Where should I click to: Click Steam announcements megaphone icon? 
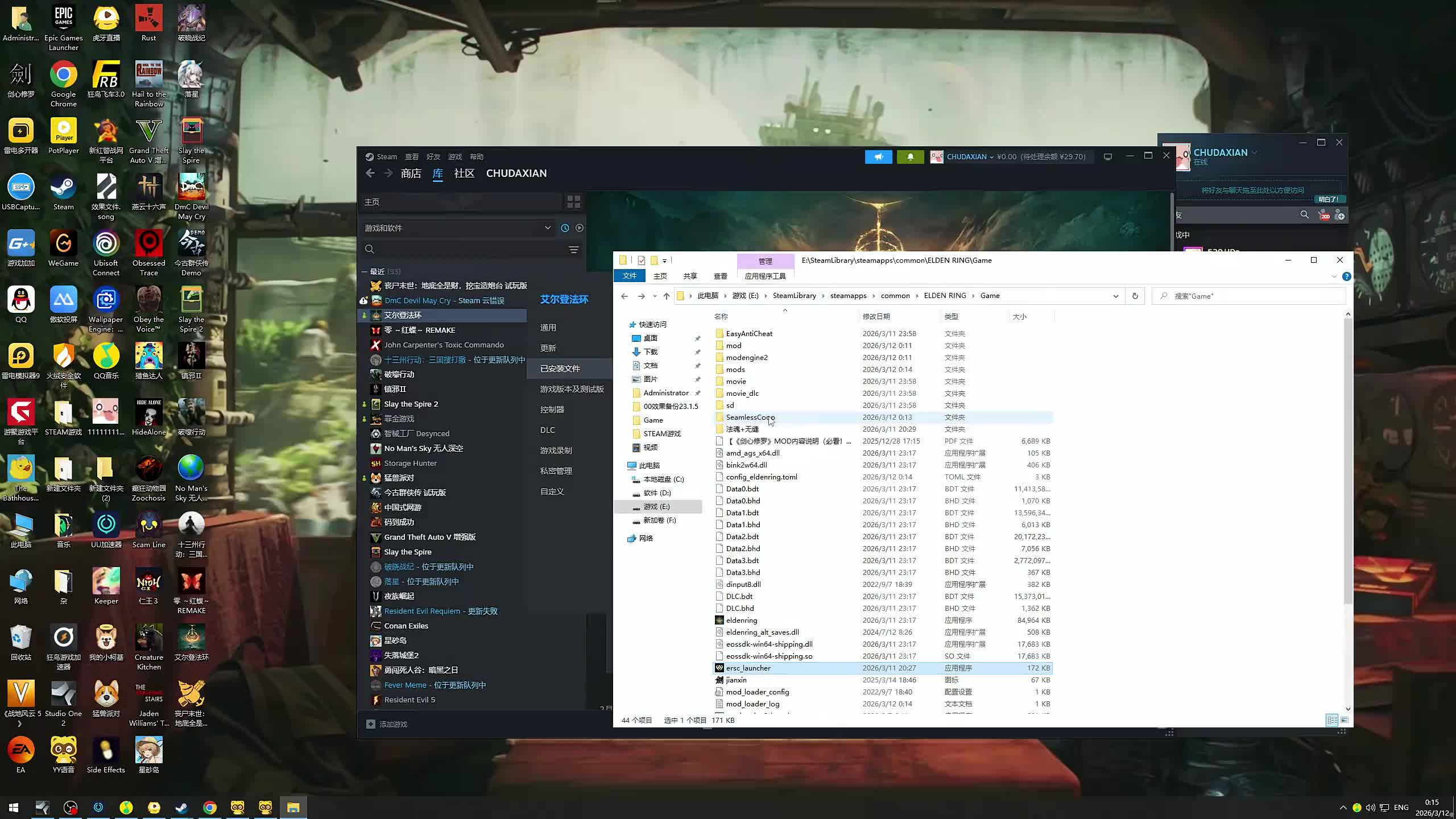pos(878,157)
